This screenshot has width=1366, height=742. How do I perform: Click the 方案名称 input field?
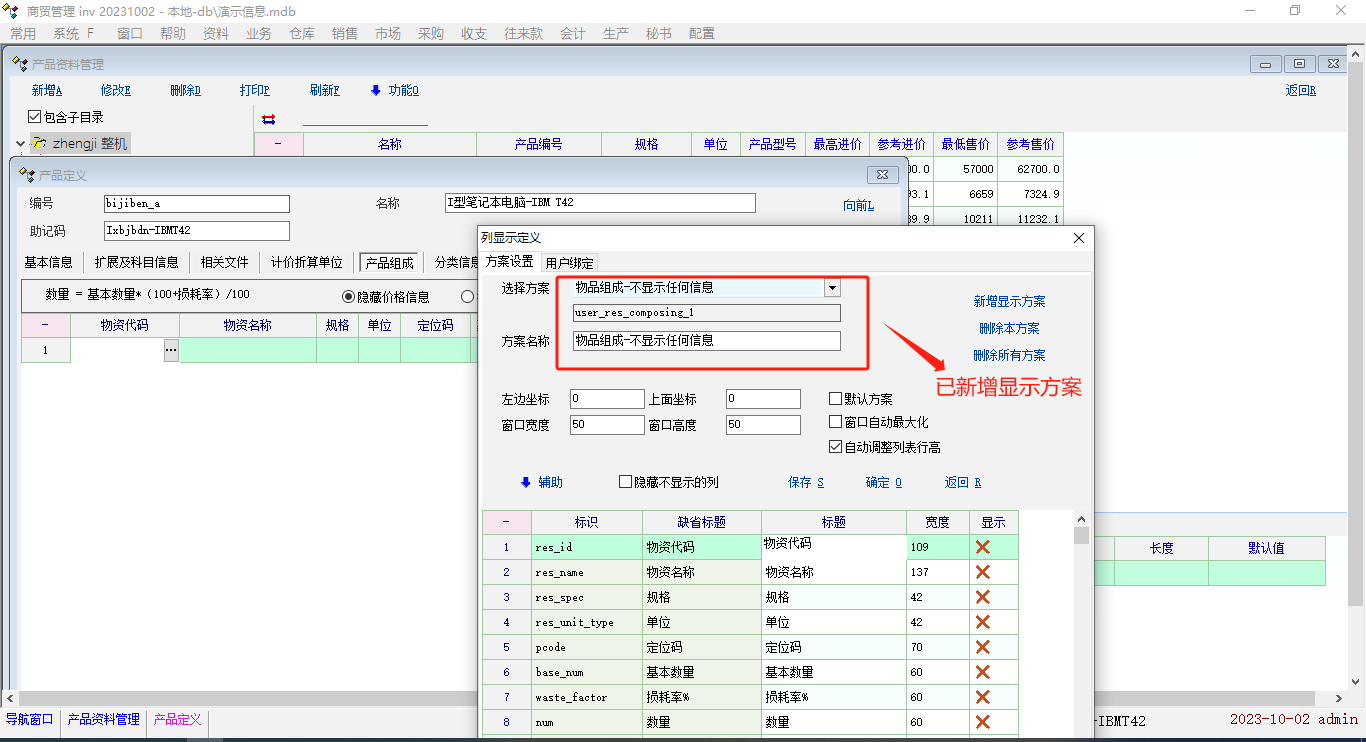[x=706, y=340]
